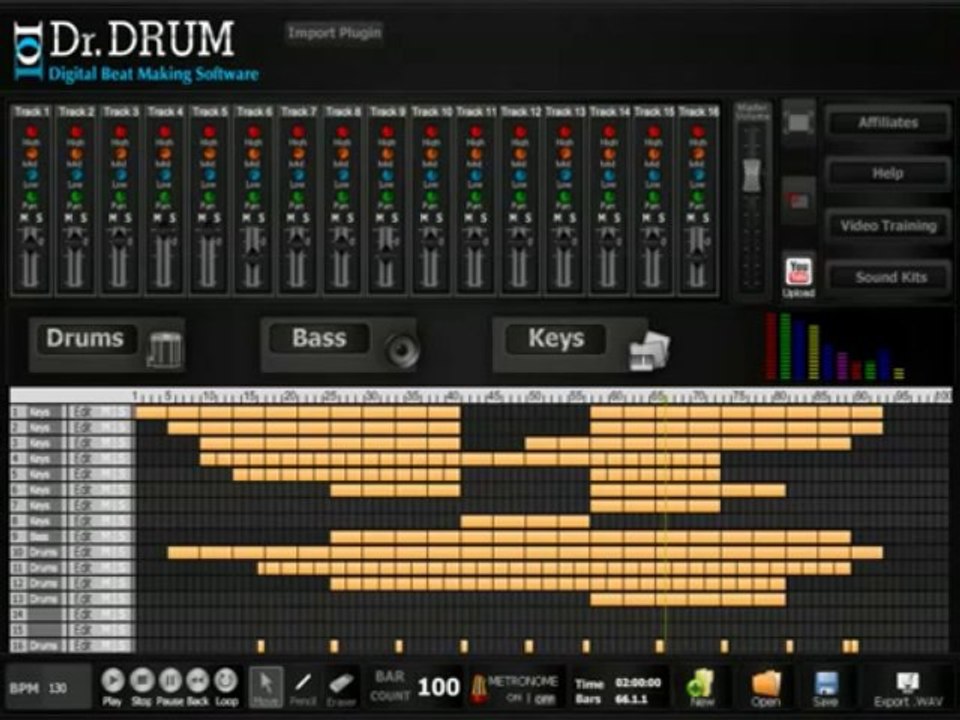The height and width of the screenshot is (720, 960).
Task: Open the Help button
Action: click(x=888, y=174)
